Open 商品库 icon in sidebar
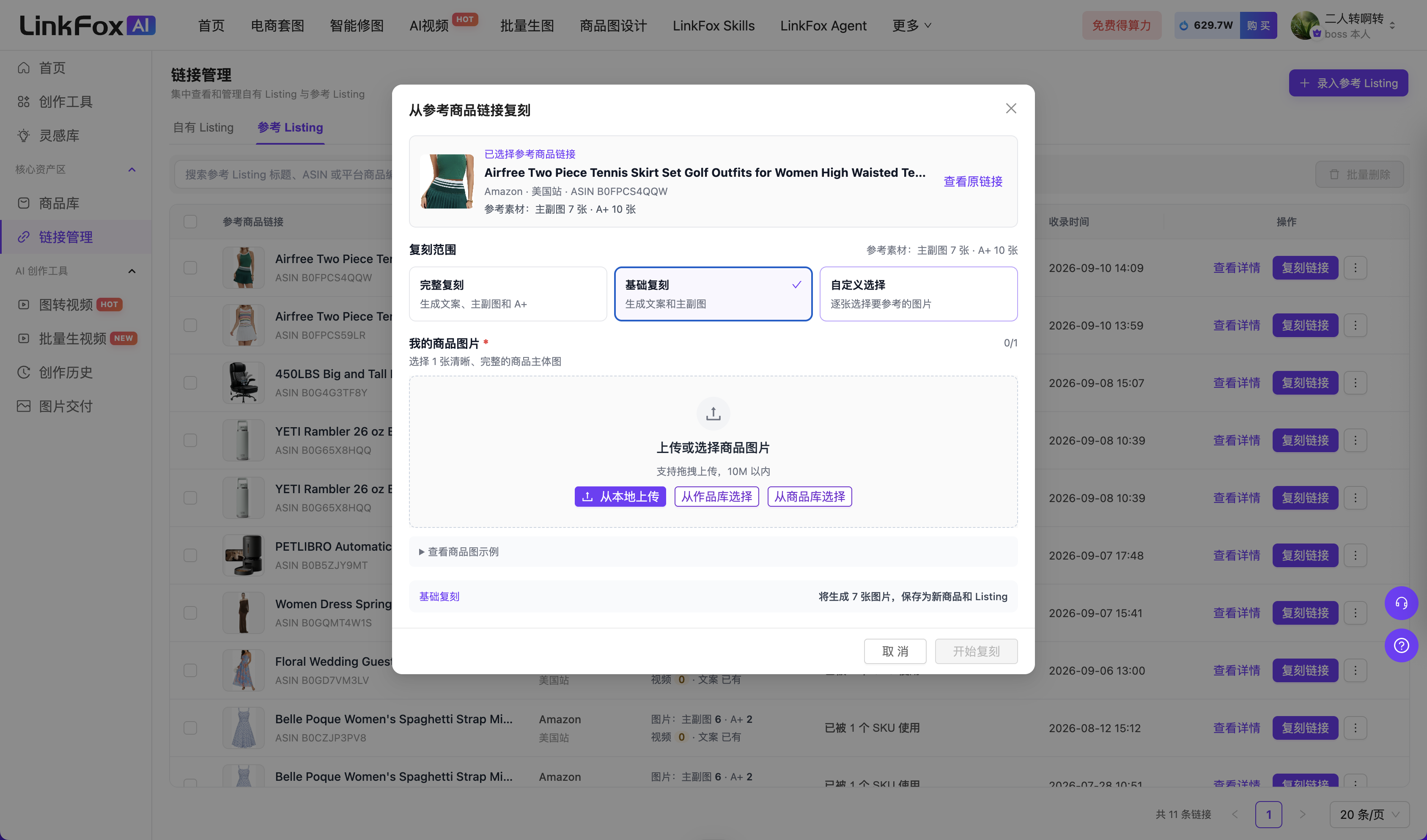 [23, 203]
